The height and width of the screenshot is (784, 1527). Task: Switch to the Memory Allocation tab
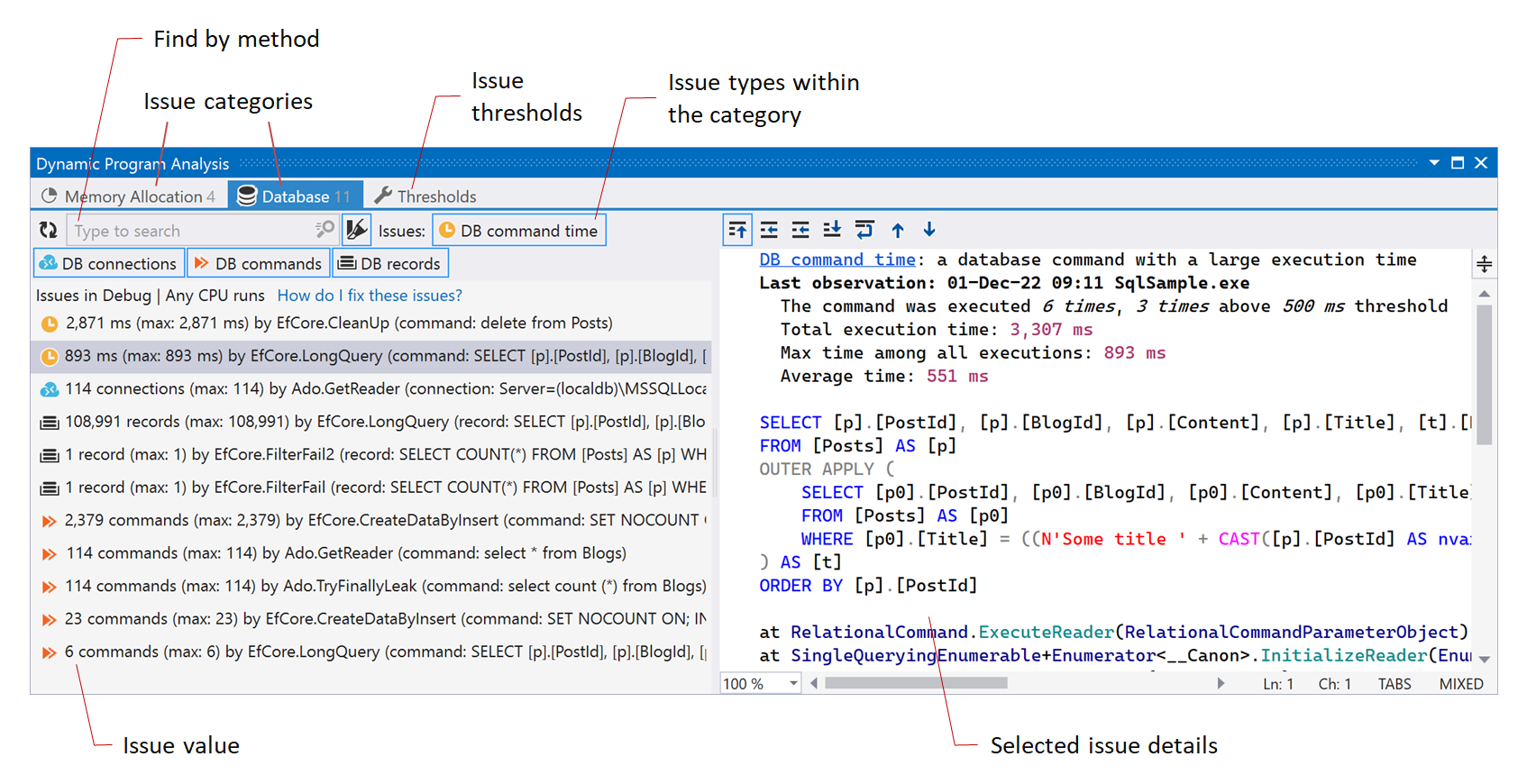coord(129,196)
